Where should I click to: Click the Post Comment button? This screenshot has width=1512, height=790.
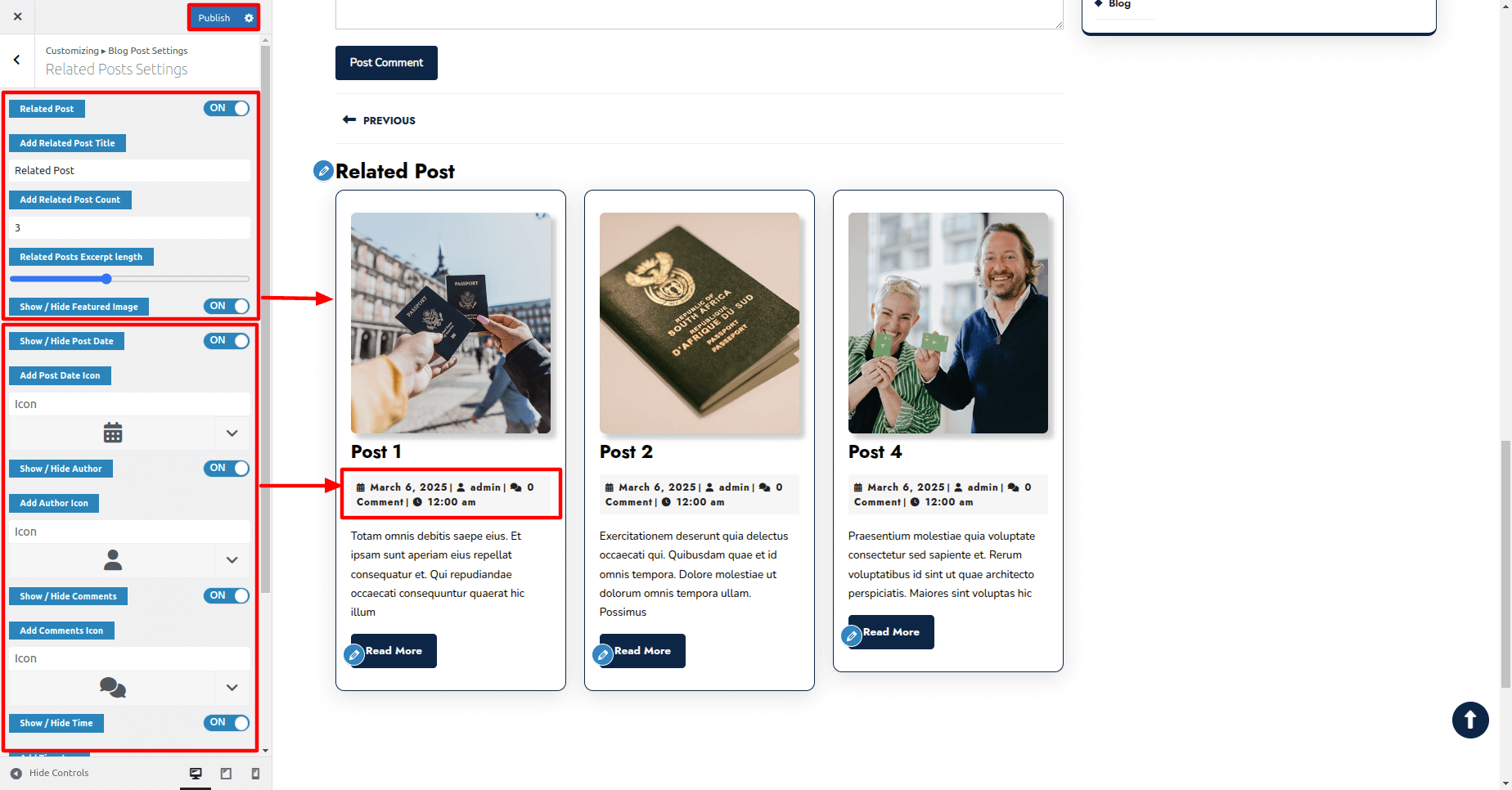[386, 63]
